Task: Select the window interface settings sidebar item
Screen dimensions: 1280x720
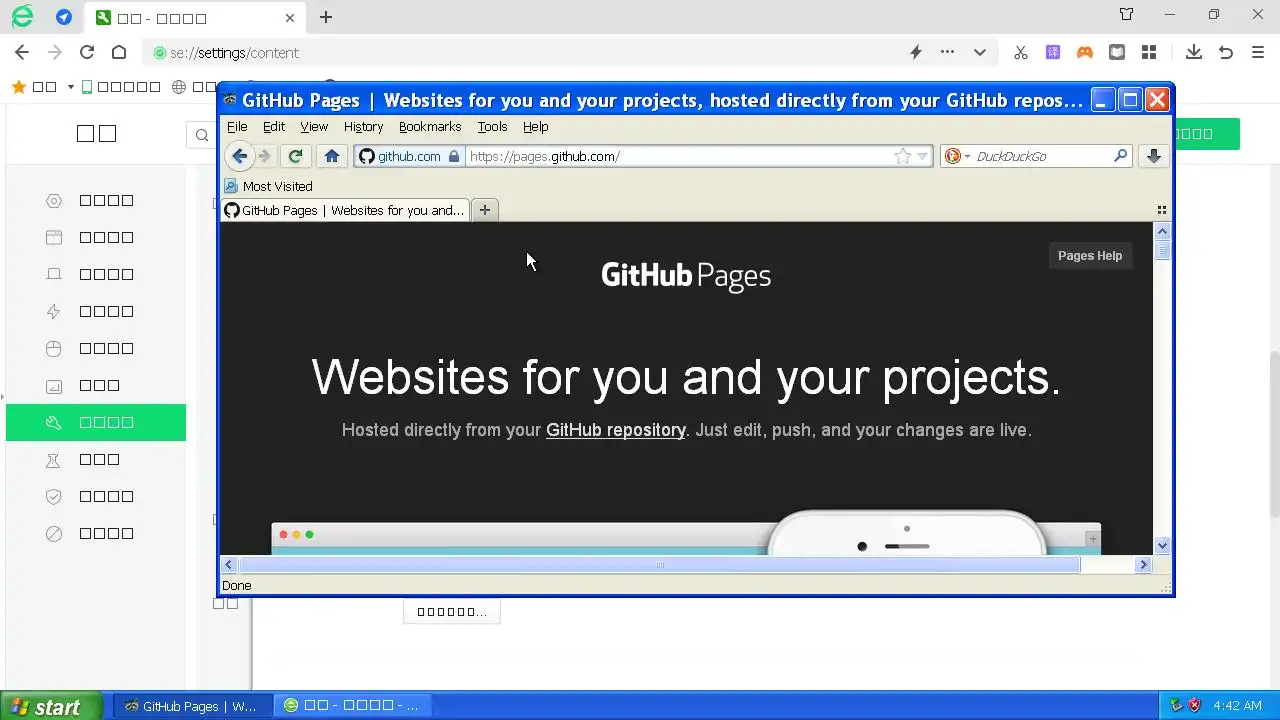Action: tap(96, 237)
